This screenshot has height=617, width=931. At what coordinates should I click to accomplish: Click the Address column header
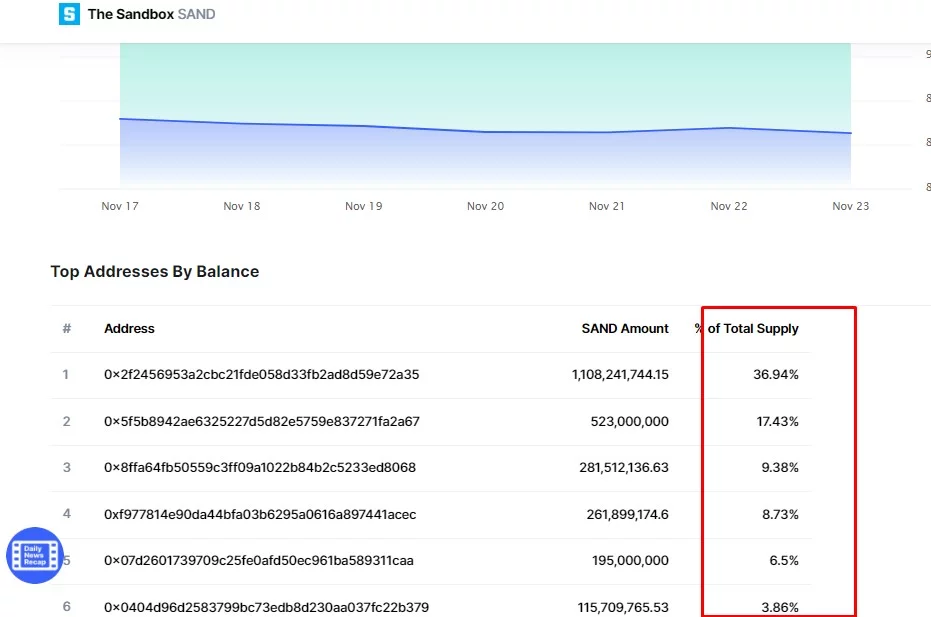click(129, 328)
